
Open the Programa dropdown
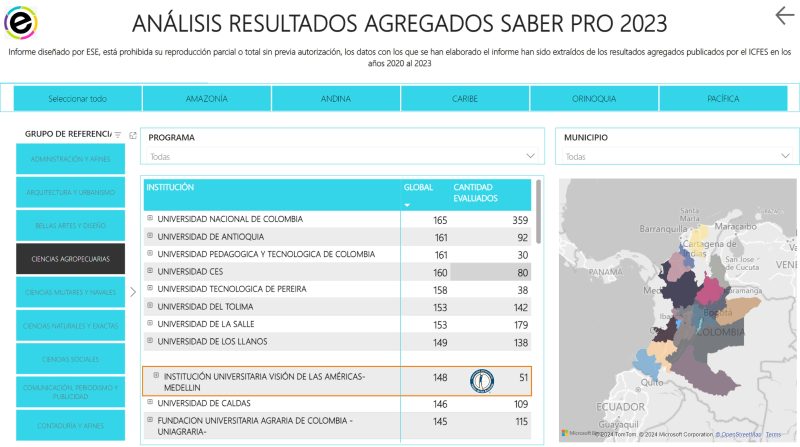coord(343,157)
